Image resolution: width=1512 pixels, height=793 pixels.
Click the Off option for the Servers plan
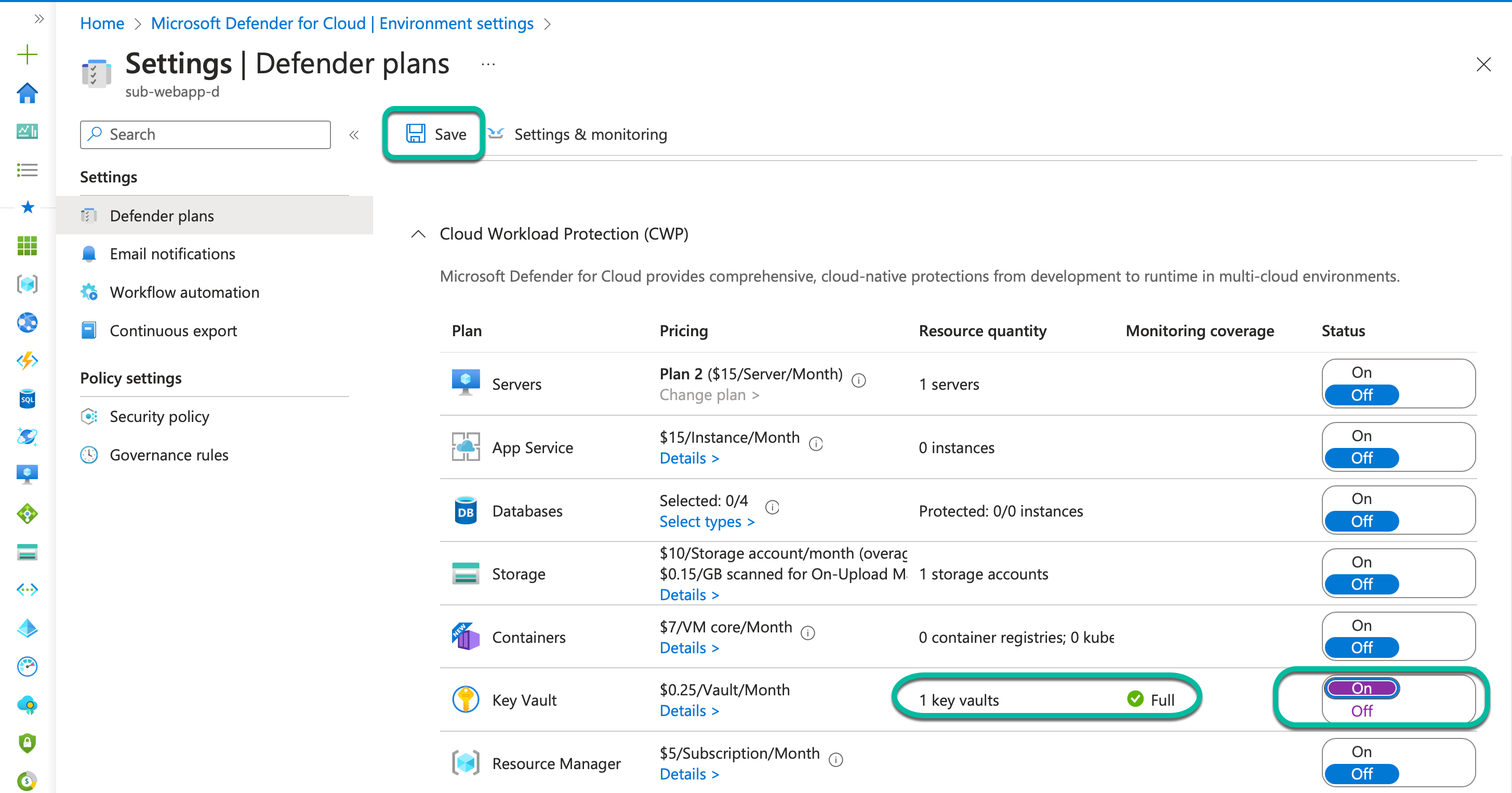(x=1362, y=395)
